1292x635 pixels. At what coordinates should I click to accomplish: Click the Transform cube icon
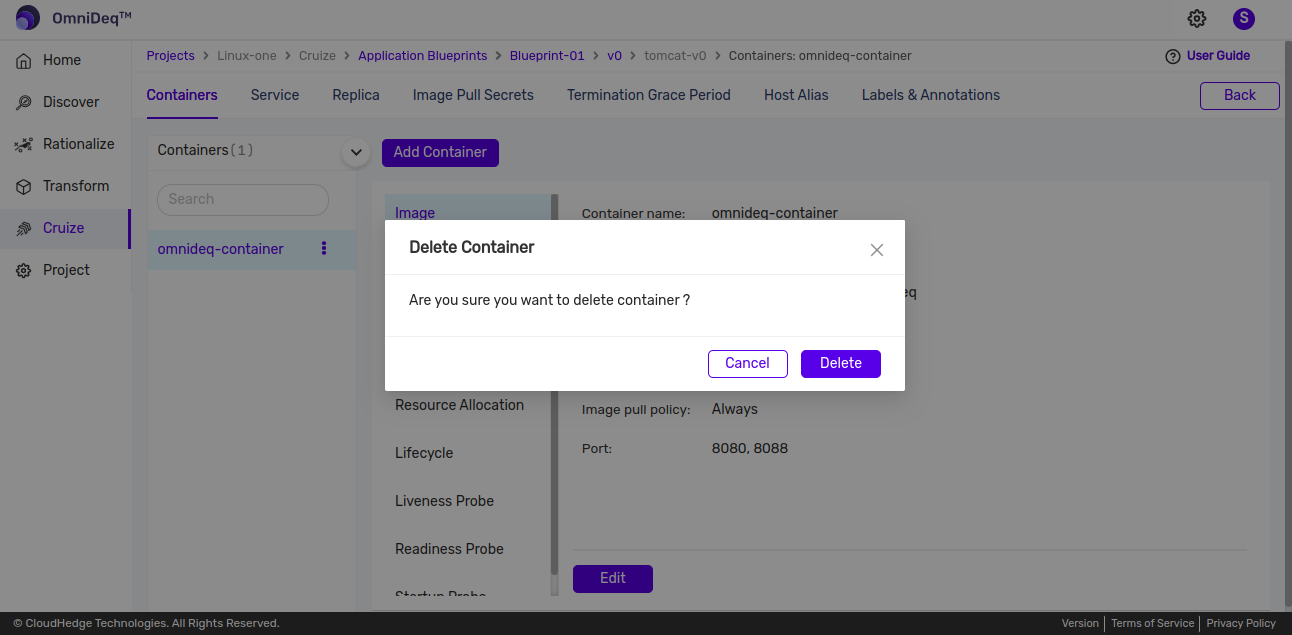[24, 187]
